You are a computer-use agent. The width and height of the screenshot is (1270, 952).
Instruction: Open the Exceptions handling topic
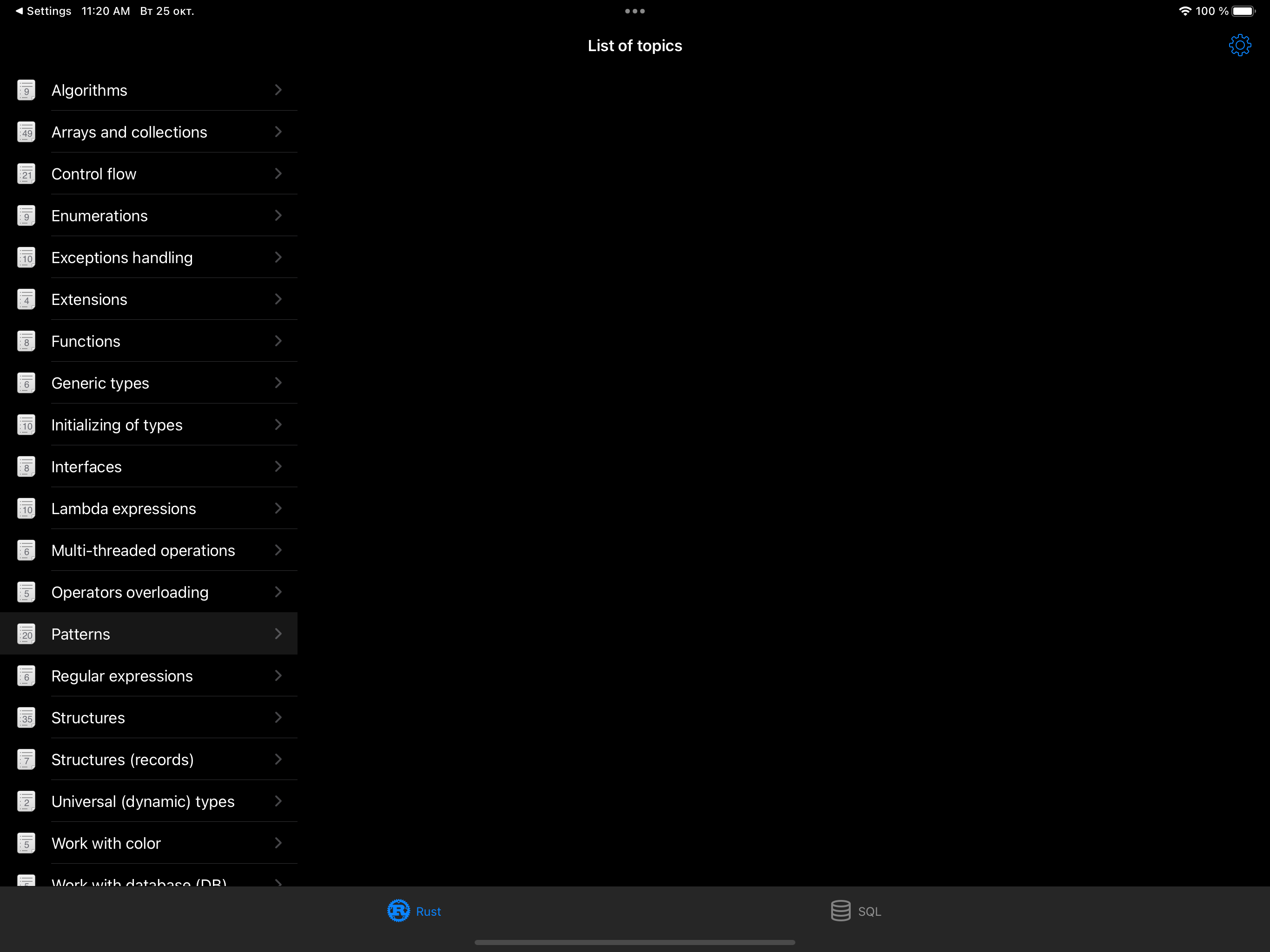(x=149, y=258)
